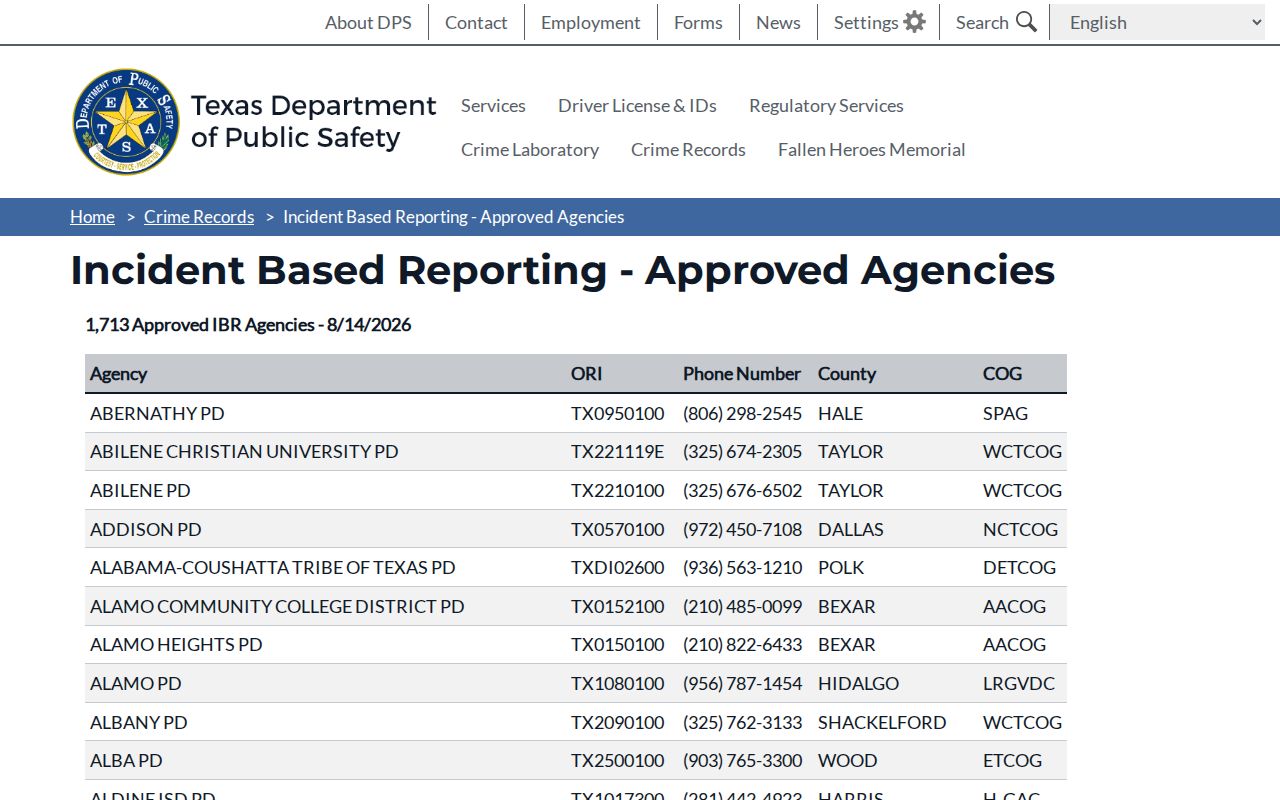Click the COG column header
Screen dimensions: 1280x800
[1002, 374]
